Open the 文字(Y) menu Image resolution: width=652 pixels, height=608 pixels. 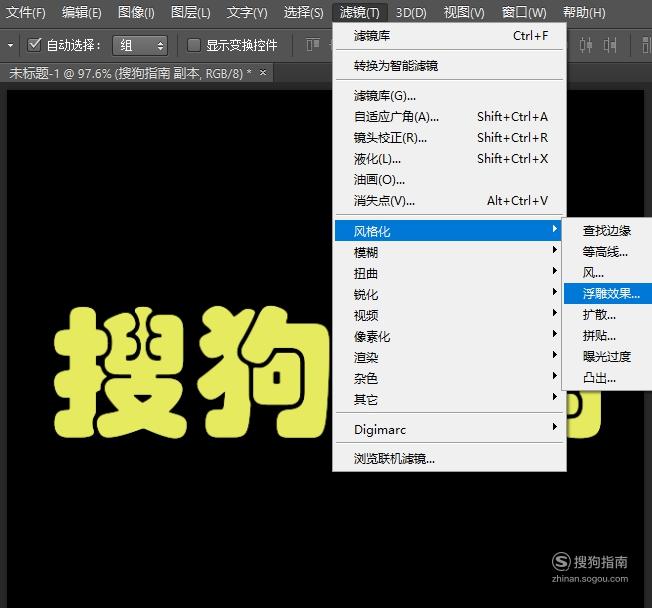click(x=247, y=12)
